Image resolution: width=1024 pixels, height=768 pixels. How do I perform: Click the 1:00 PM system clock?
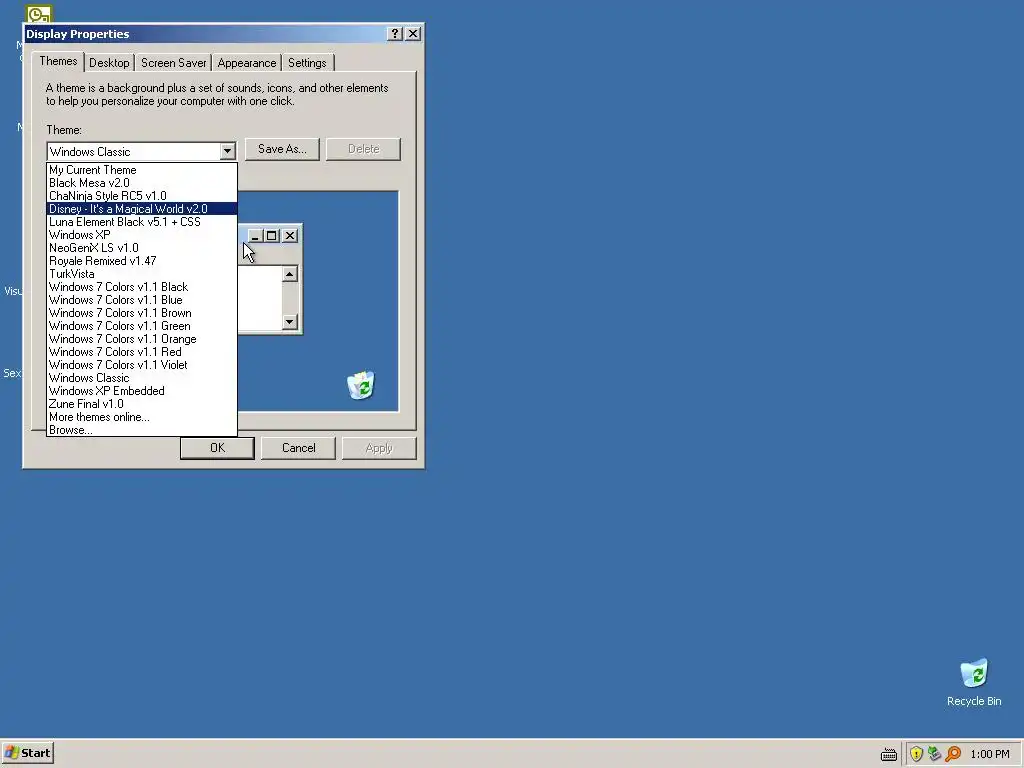click(989, 754)
